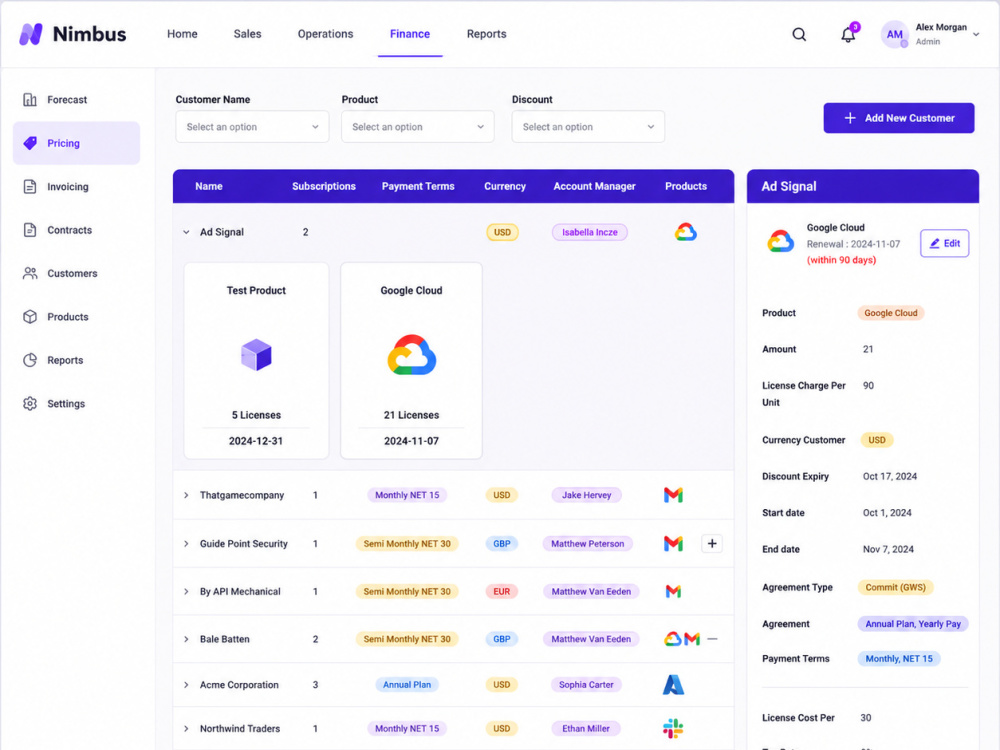Click the Account Manager column header

[x=594, y=186]
